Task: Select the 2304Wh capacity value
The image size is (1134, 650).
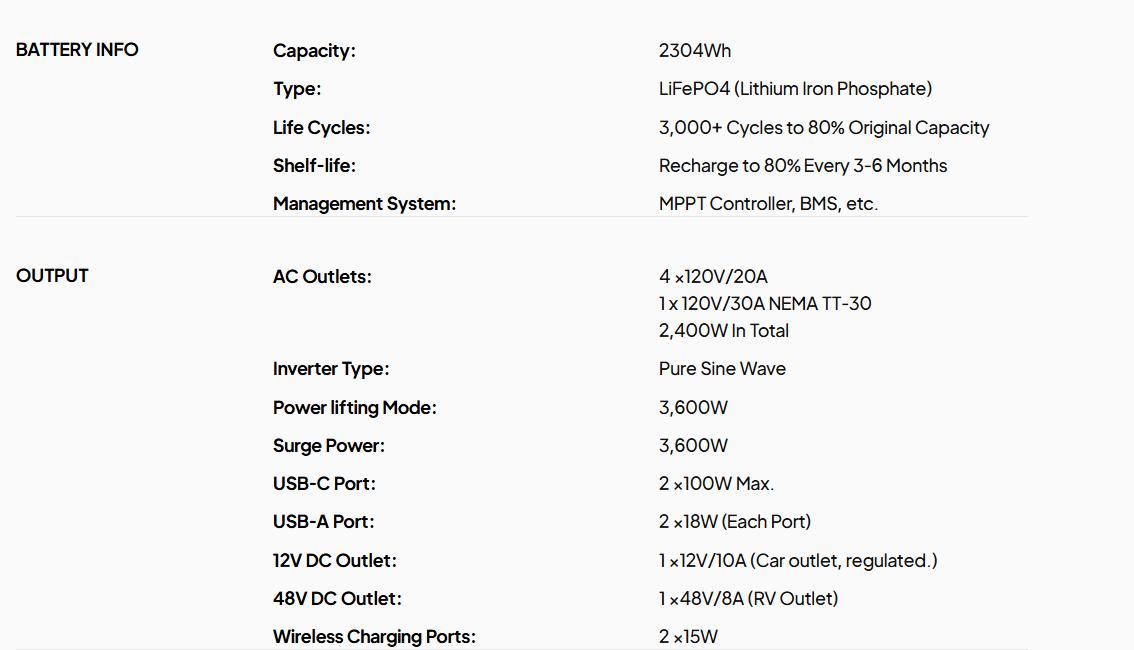Action: tap(695, 51)
